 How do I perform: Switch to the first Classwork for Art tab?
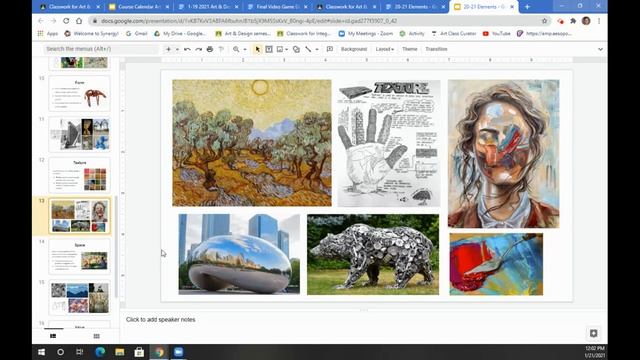pos(70,7)
